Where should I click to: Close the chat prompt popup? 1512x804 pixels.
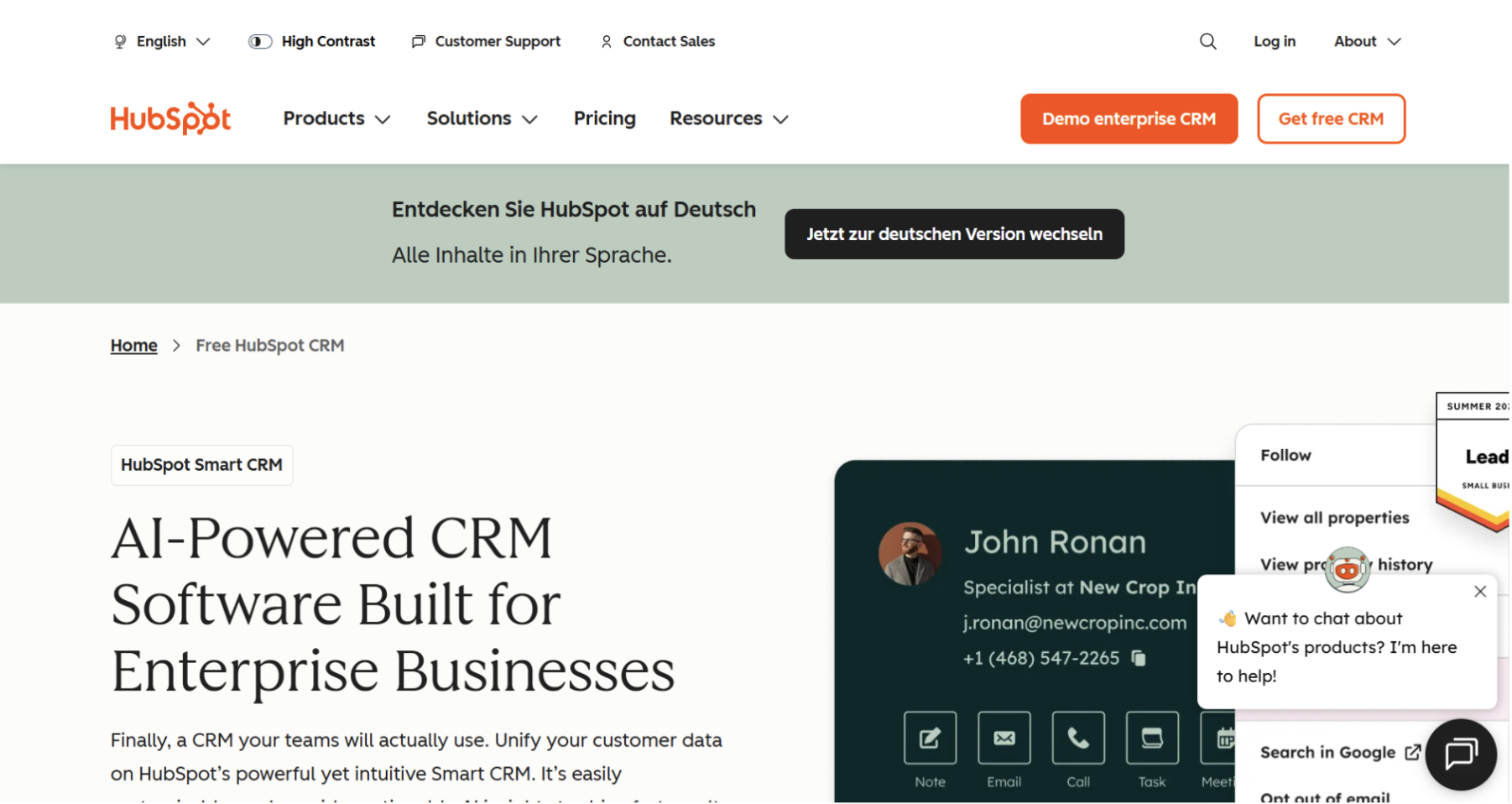pos(1480,591)
